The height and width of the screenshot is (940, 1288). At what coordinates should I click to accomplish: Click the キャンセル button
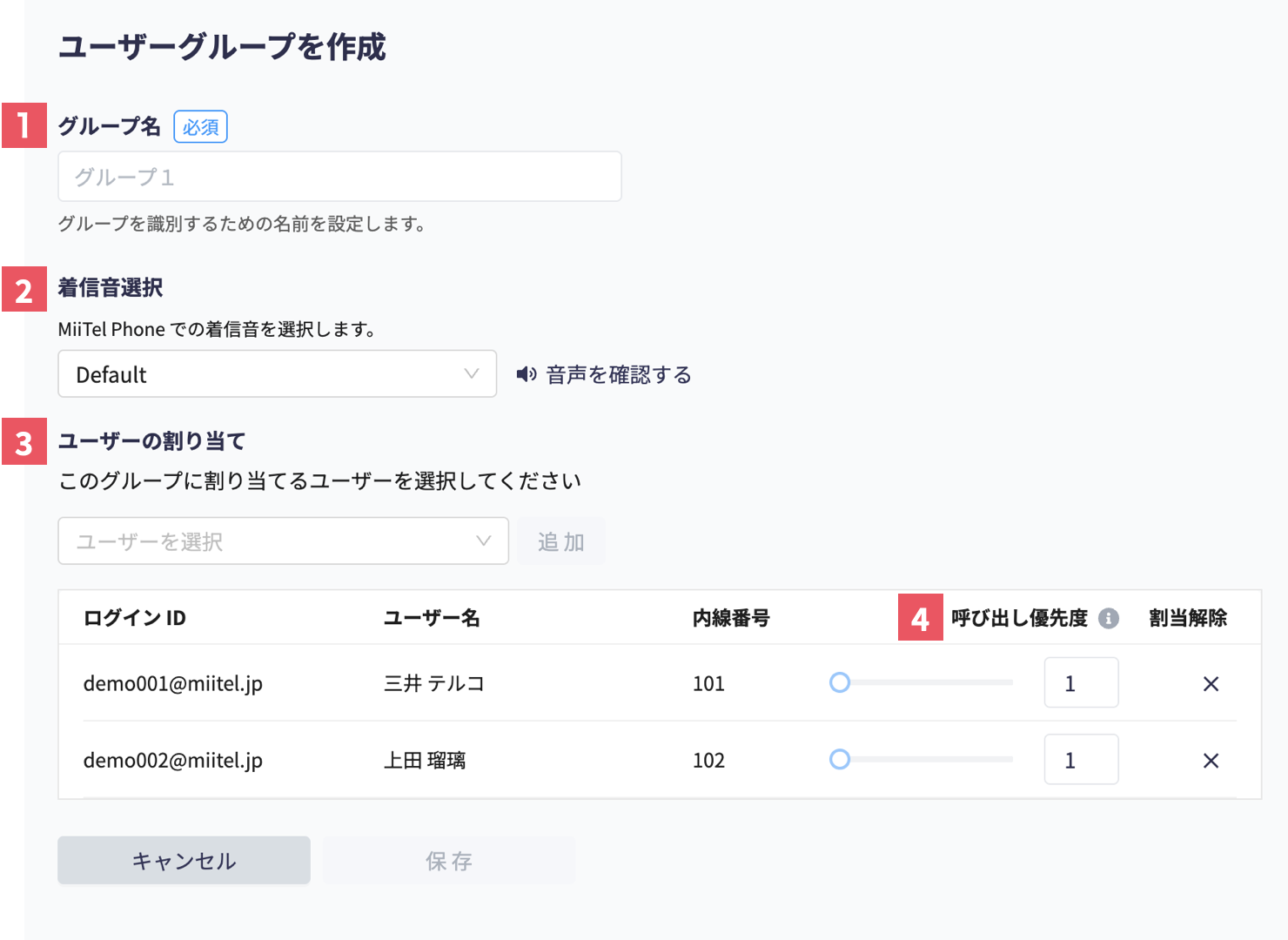tap(184, 861)
